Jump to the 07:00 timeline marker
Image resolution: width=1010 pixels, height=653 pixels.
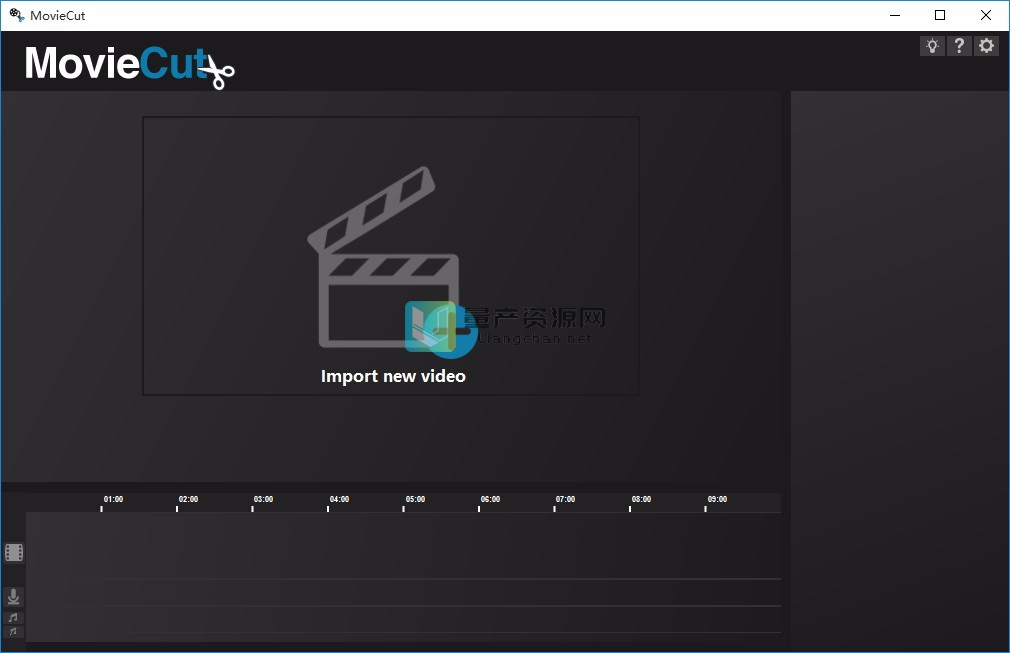(x=566, y=499)
